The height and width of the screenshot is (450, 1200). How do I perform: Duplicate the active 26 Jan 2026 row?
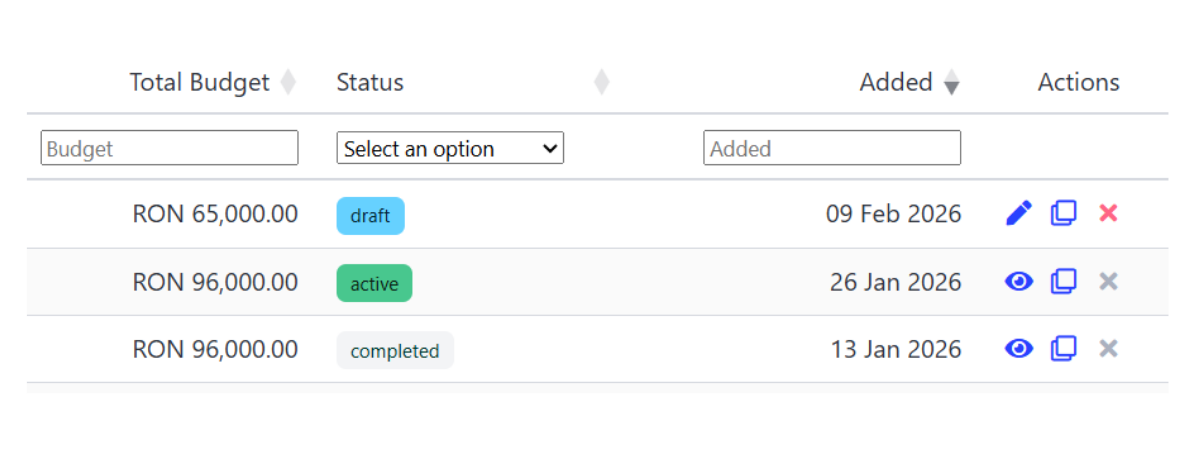(1063, 282)
